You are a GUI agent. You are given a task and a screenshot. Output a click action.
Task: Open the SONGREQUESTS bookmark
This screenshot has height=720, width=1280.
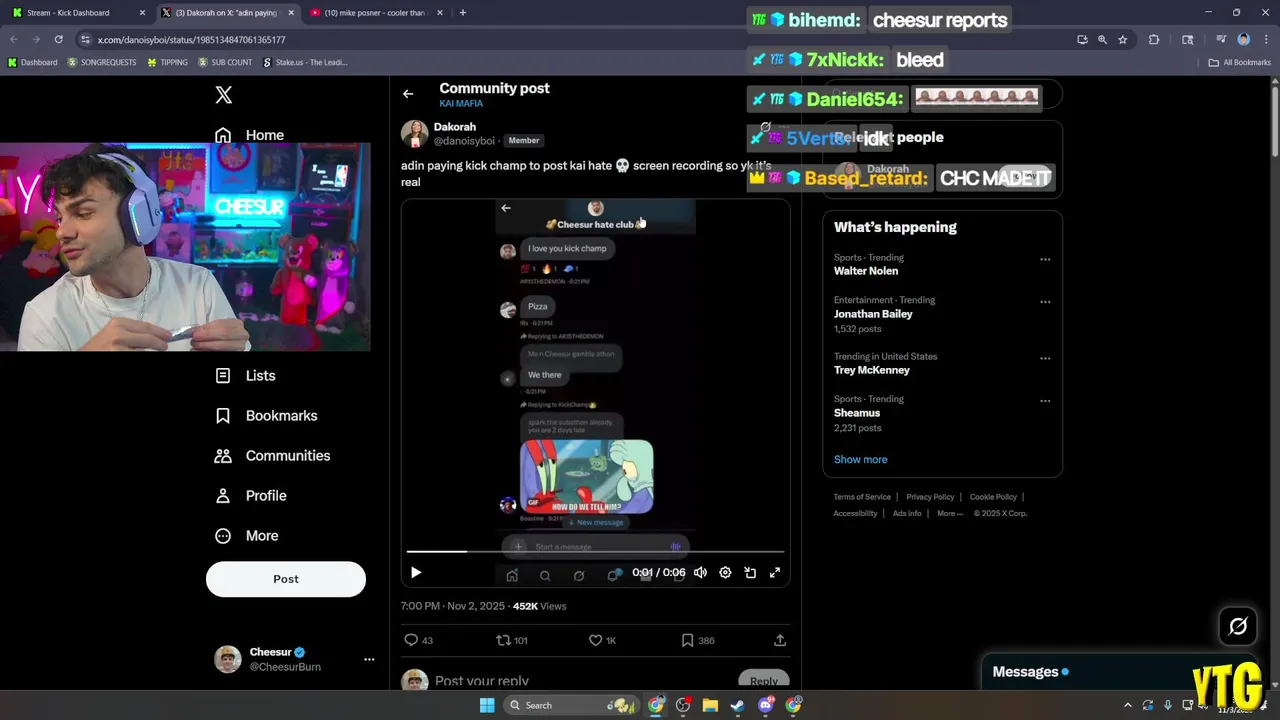click(102, 62)
